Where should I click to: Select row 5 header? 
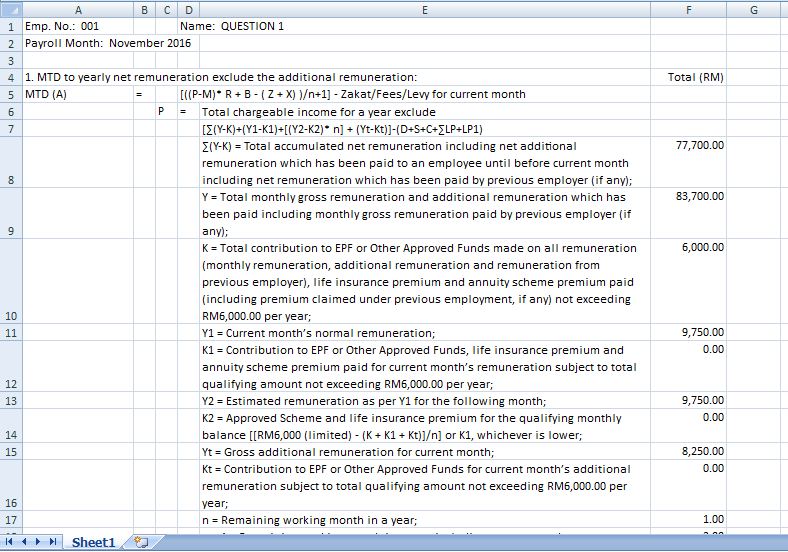click(x=11, y=95)
